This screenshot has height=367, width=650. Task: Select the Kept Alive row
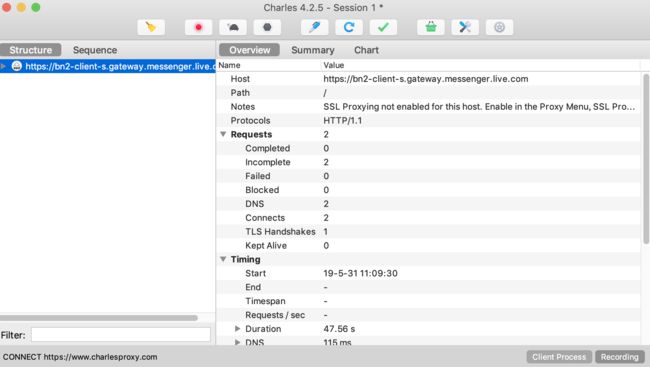[x=429, y=245]
